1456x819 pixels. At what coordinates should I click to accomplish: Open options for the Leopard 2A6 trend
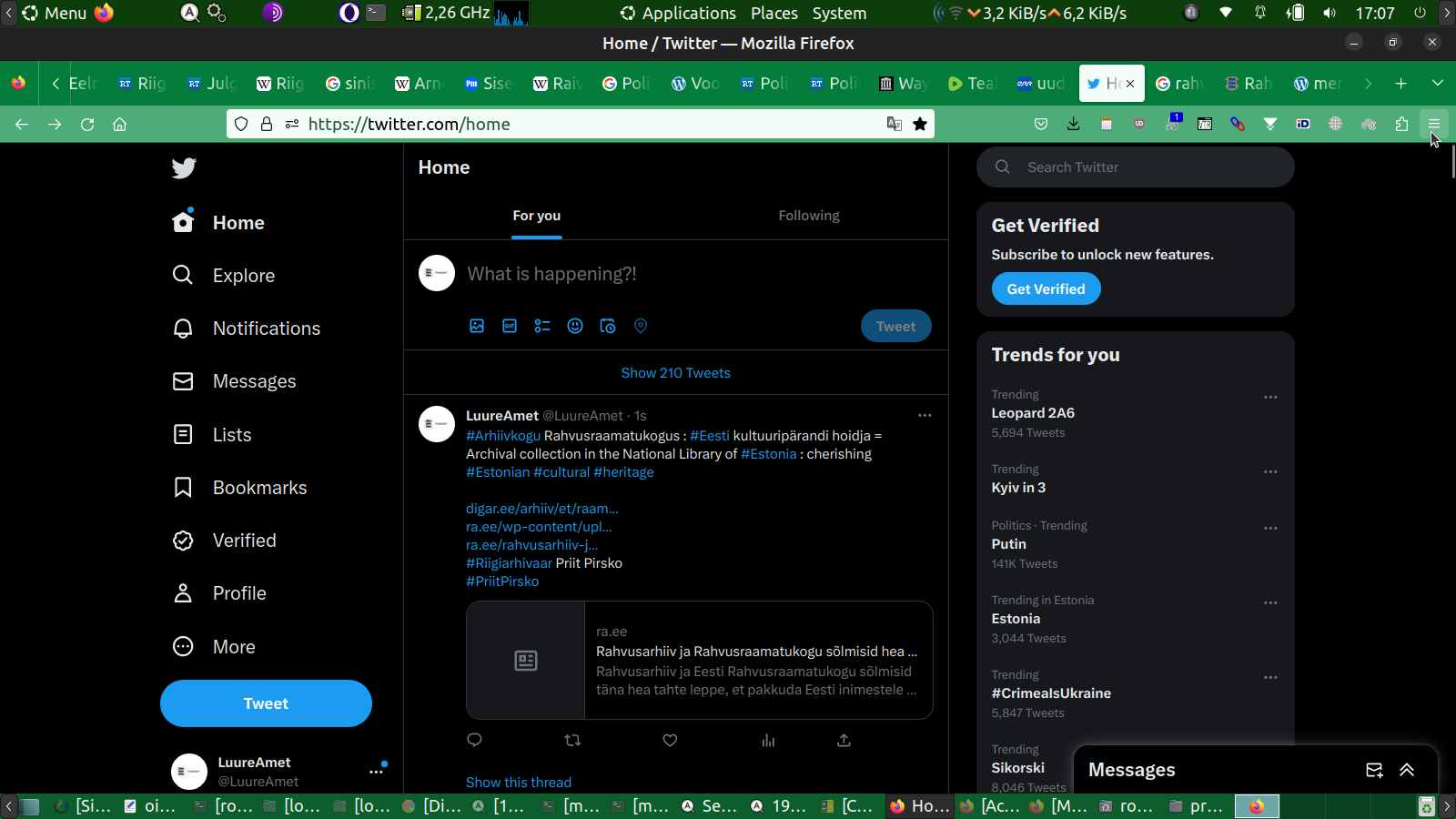click(1270, 397)
